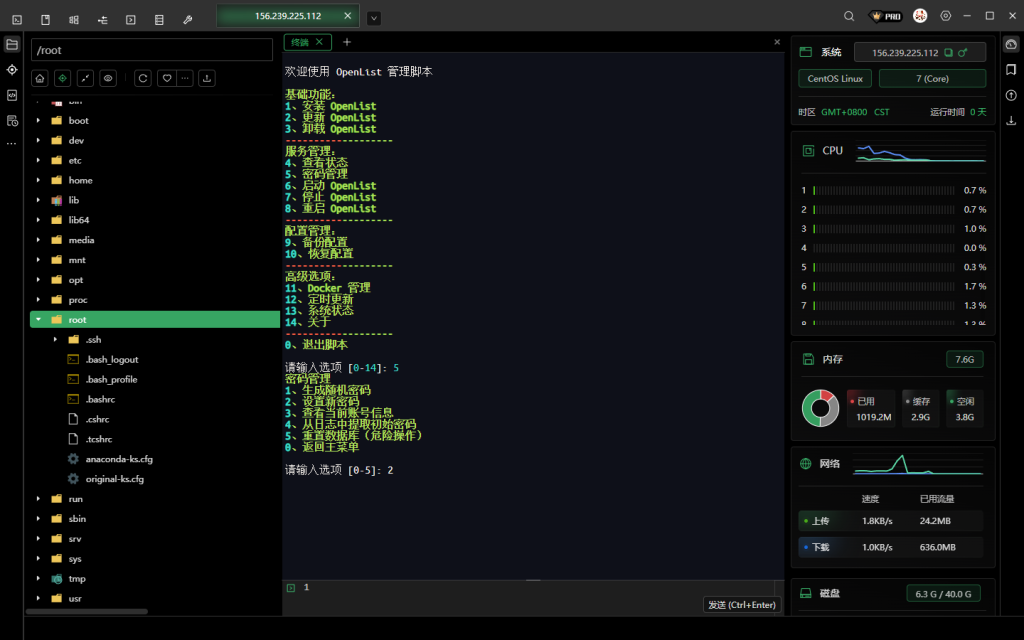Click the PRO upgrade badge
Screen dimensions: 1024x640
click(885, 17)
